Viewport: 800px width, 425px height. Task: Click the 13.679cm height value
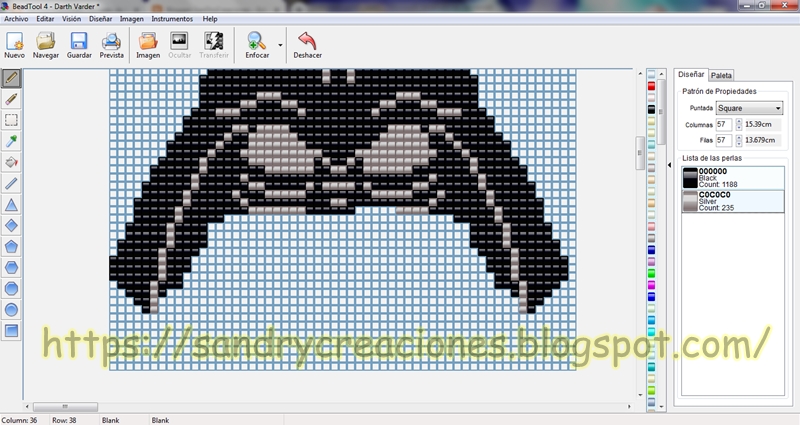(x=762, y=140)
